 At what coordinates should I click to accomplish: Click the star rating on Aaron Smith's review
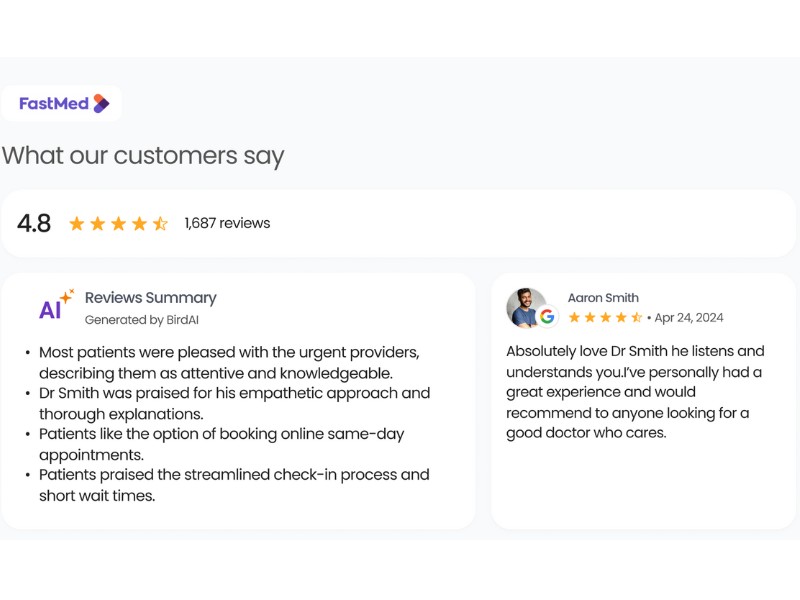click(x=605, y=318)
